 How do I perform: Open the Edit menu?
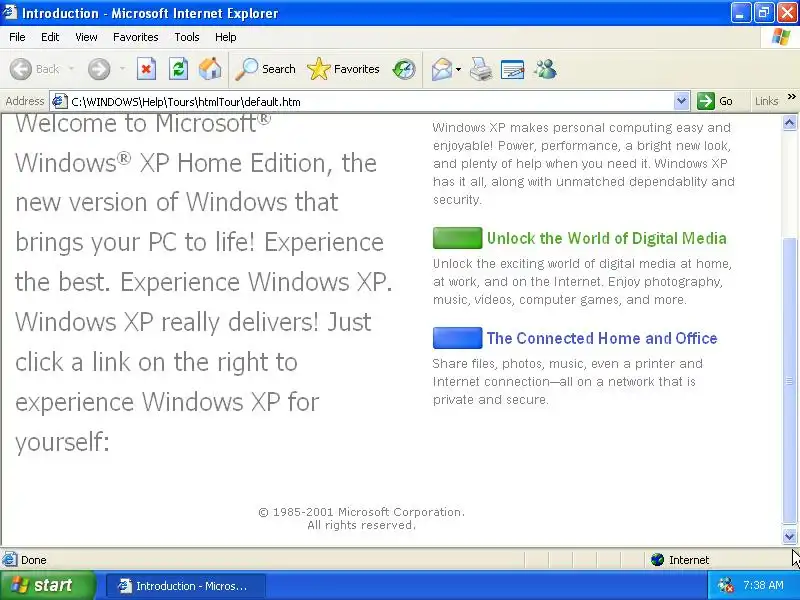tap(50, 37)
